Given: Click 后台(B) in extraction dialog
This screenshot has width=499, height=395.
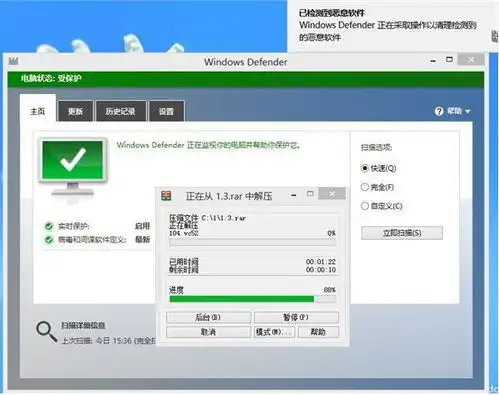Looking at the screenshot, I should point(208,317).
